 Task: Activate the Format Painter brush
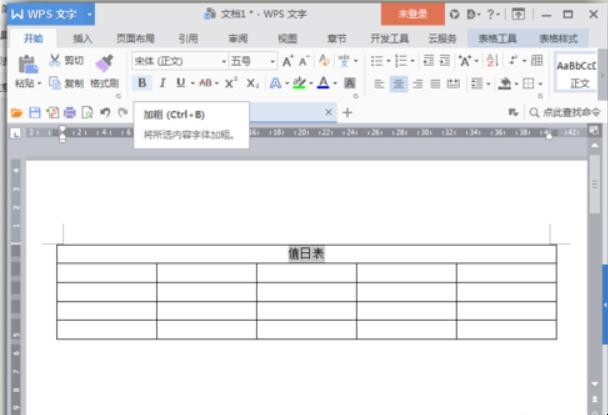click(104, 63)
